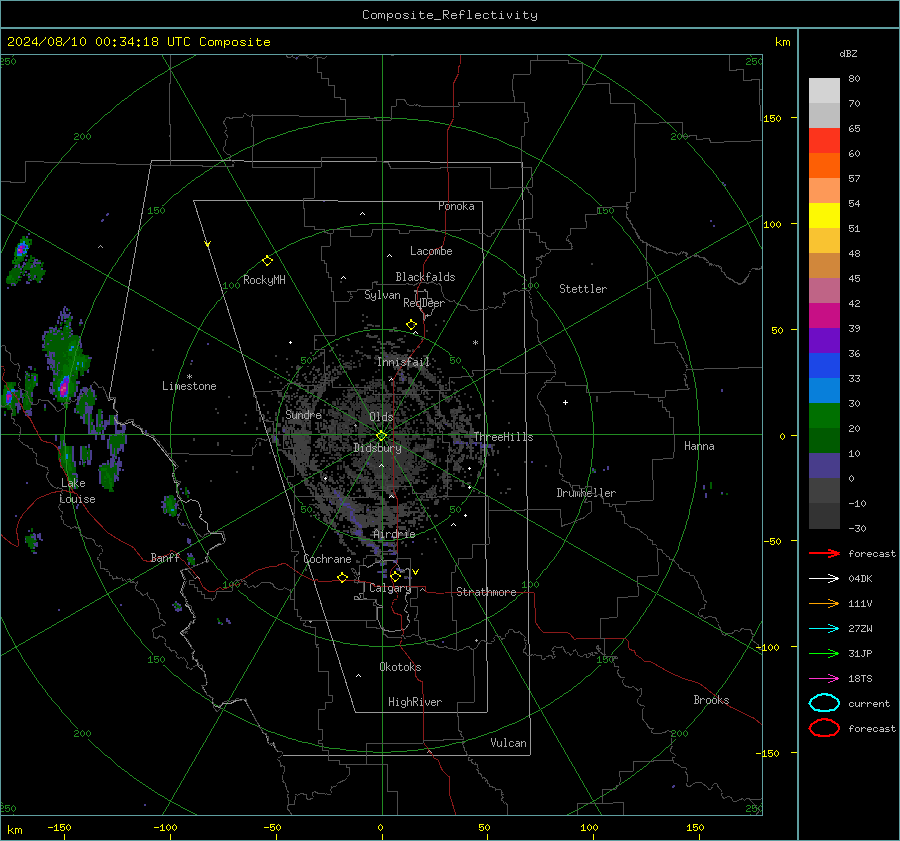Image resolution: width=900 pixels, height=841 pixels.
Task: Click the white plus marker west of Hanna
Action: (565, 402)
